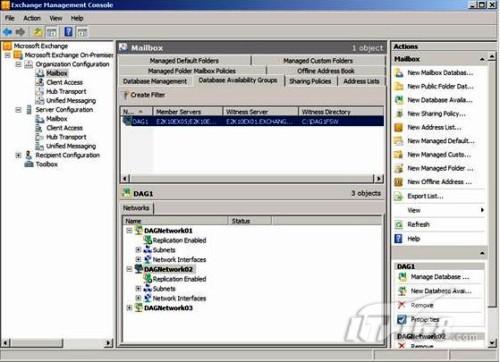The image size is (500, 362).
Task: Switch to Managed Folder Mailbox Policies tab
Action: 192,71
